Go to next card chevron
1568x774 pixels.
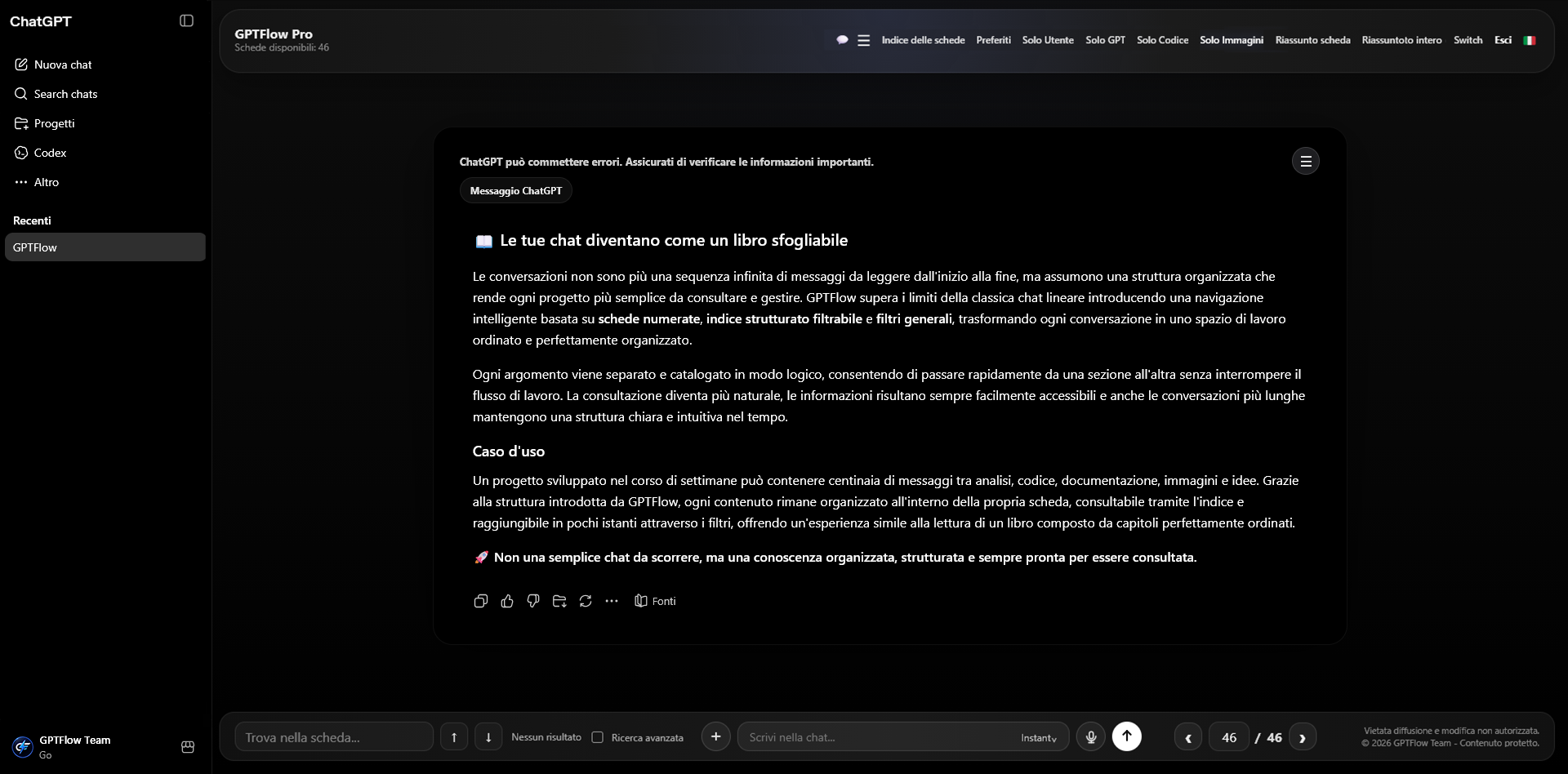point(1303,737)
